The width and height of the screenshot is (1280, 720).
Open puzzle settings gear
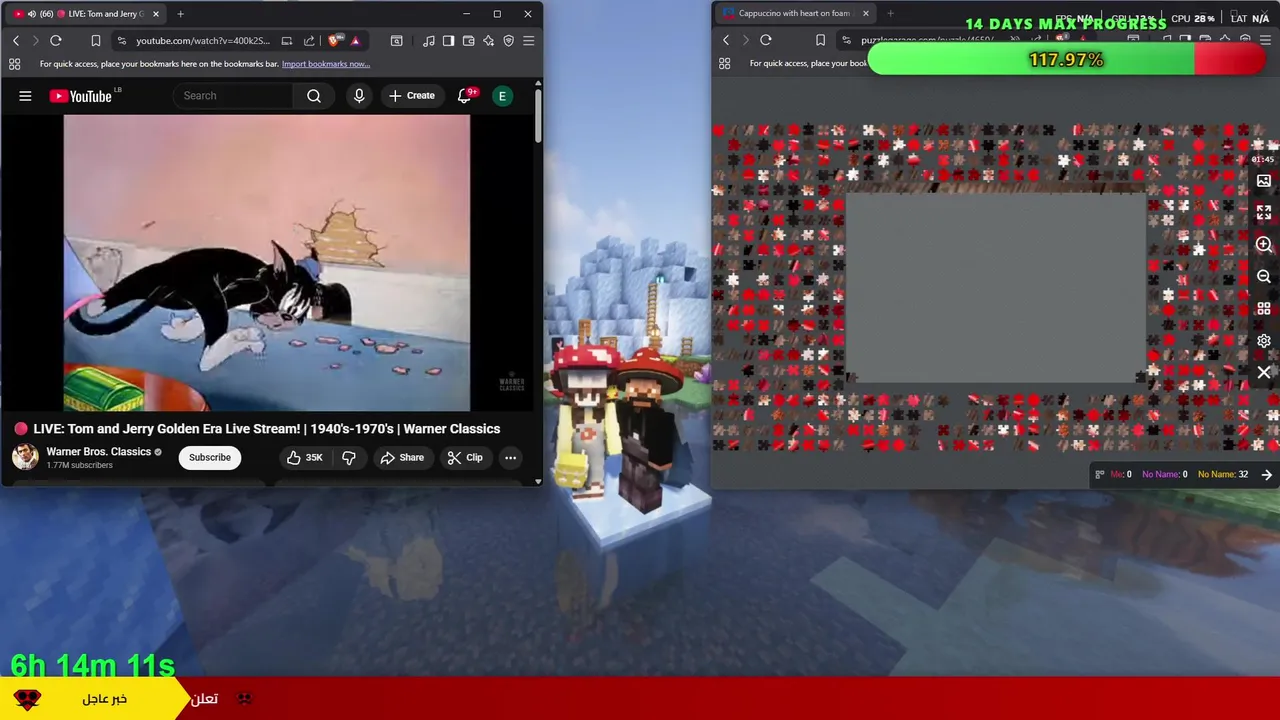click(1264, 341)
